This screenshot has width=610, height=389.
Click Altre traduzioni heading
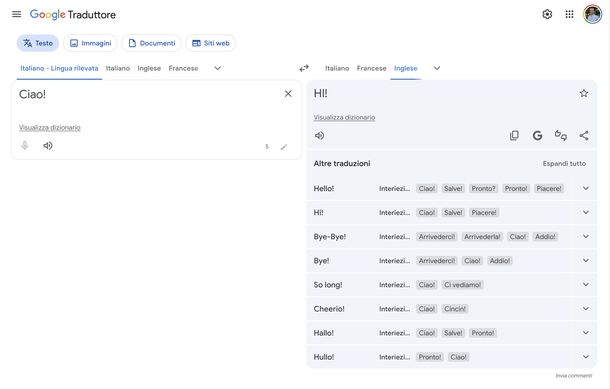(342, 164)
